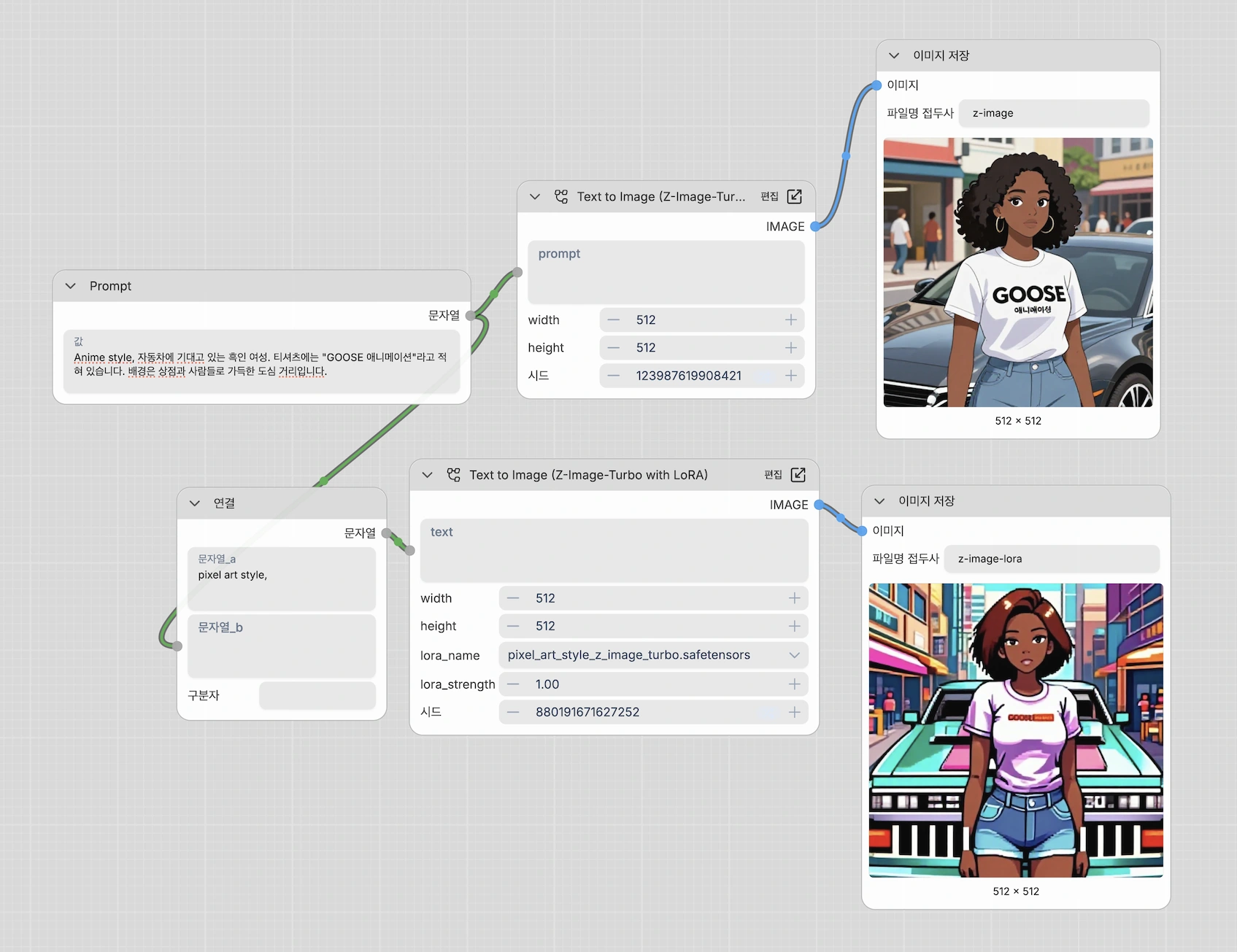Collapse the z-image 이미지 저장 node
Screen dimensions: 1237x952
pyautogui.click(x=894, y=55)
